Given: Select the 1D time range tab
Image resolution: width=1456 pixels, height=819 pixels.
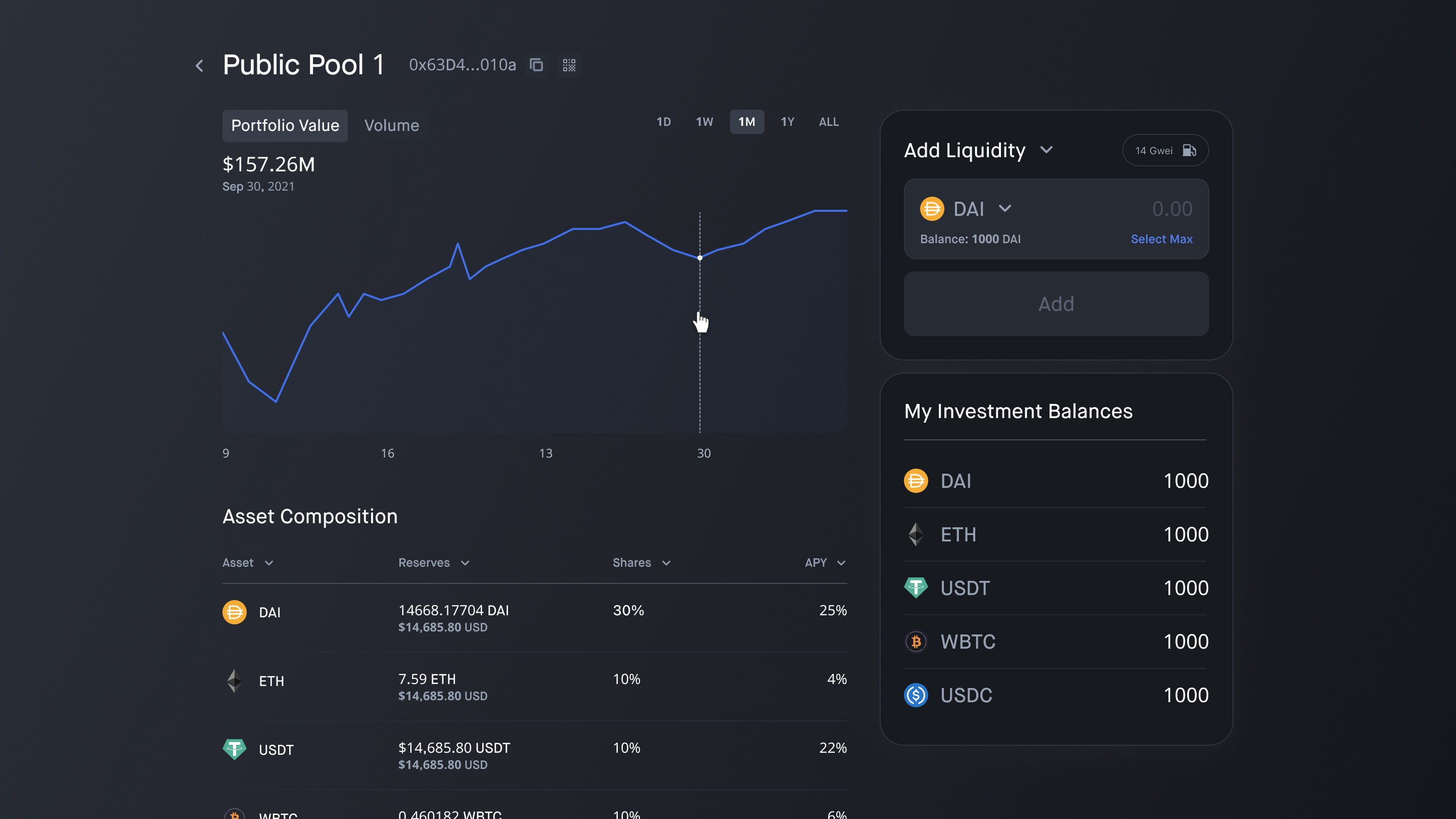Looking at the screenshot, I should (664, 121).
